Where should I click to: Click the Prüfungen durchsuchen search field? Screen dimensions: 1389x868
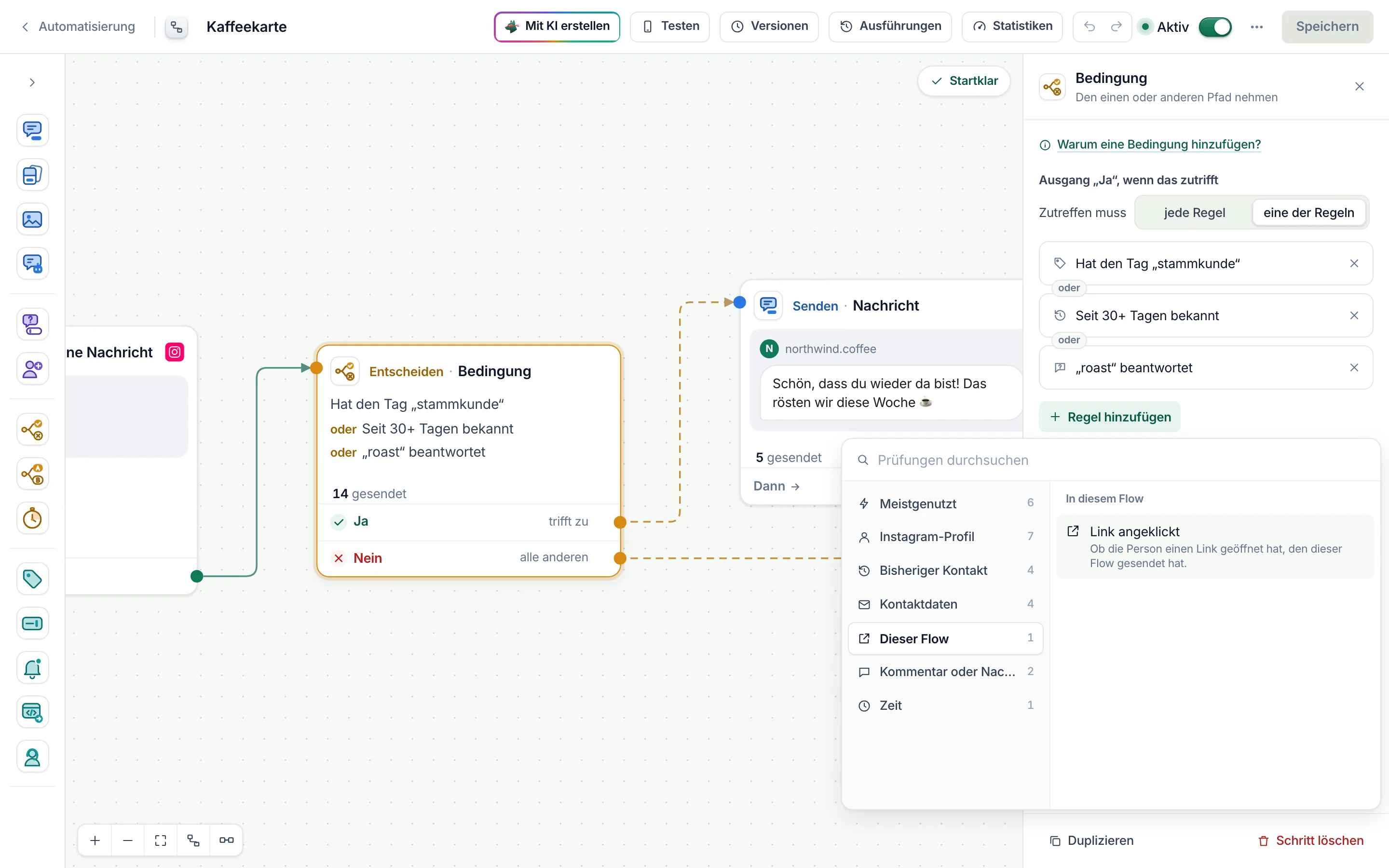point(1111,461)
